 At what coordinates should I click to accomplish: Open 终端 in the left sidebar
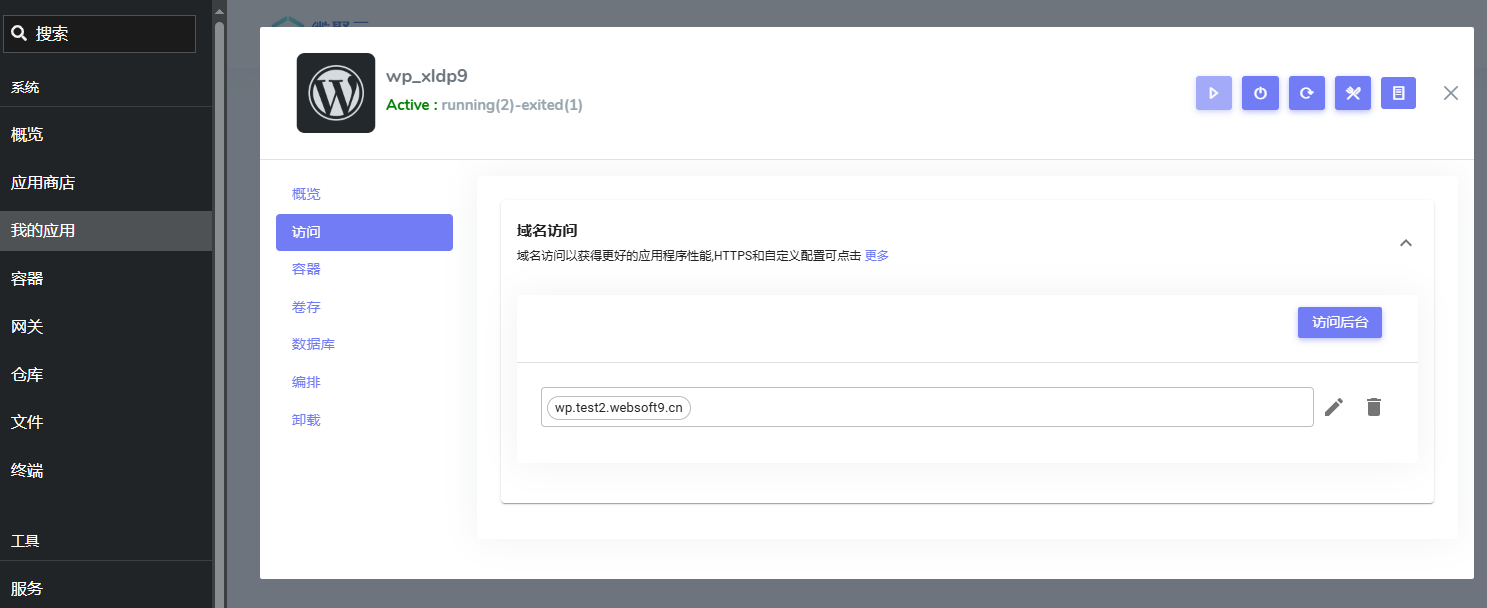coord(27,470)
